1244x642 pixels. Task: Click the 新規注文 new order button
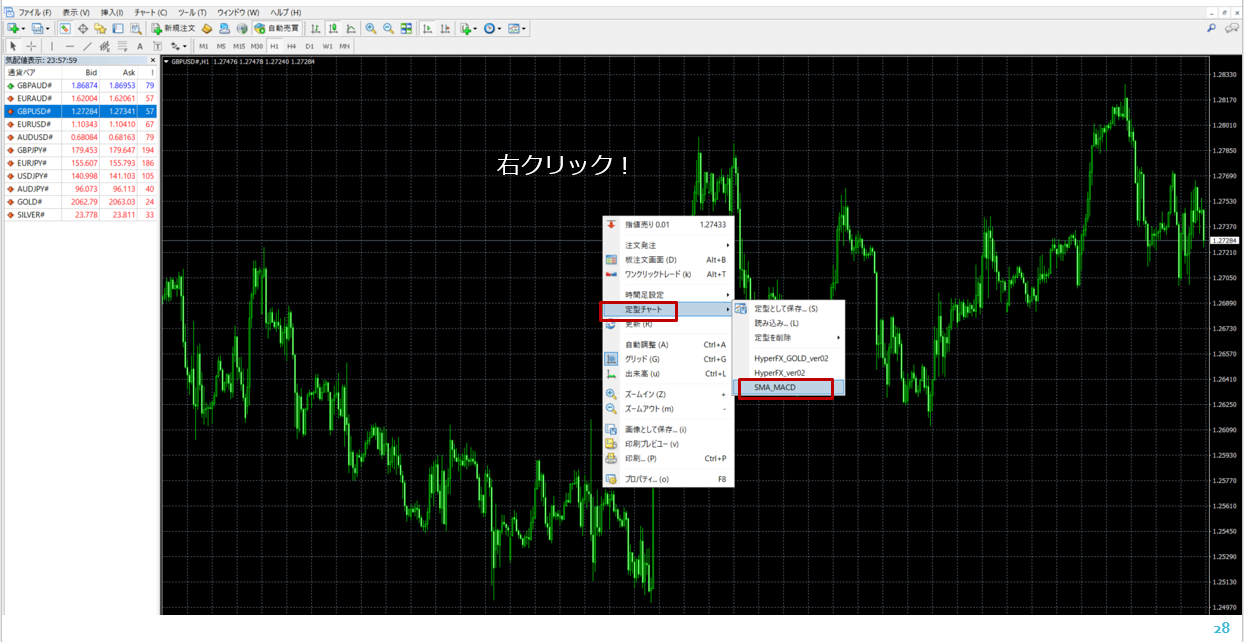click(174, 29)
